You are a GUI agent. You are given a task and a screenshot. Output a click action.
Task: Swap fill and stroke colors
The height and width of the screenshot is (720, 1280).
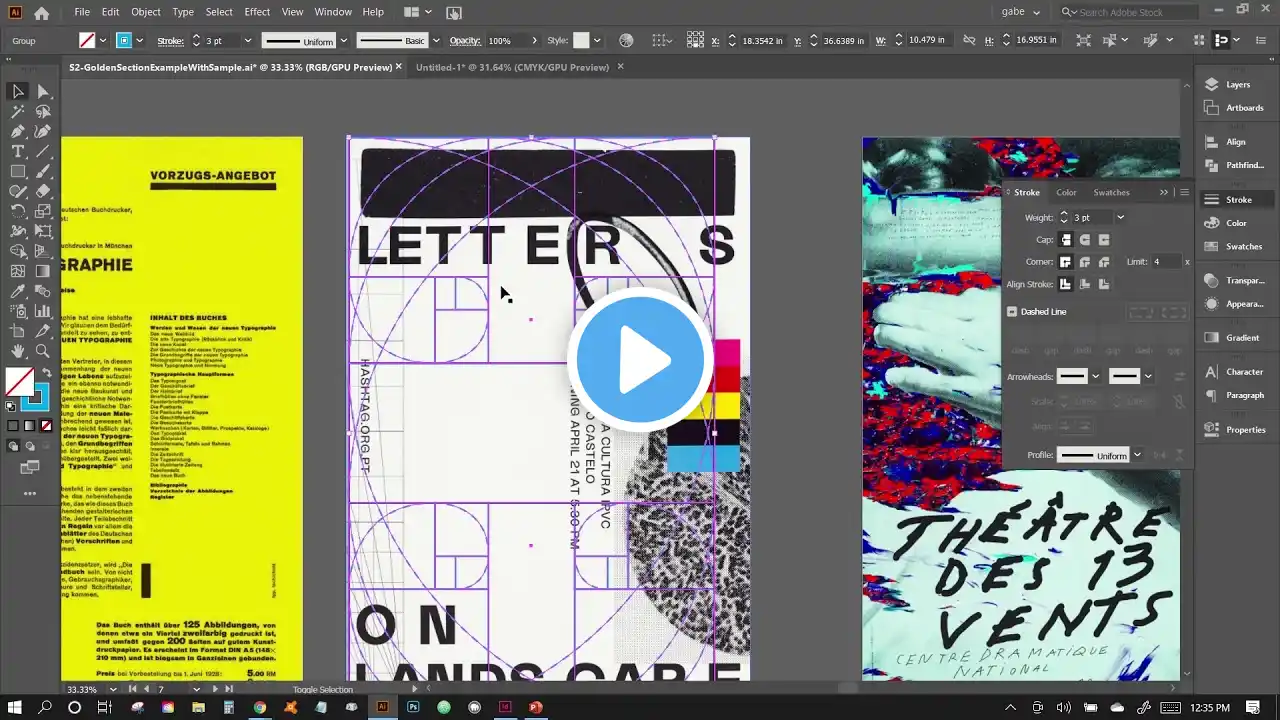tap(46, 373)
